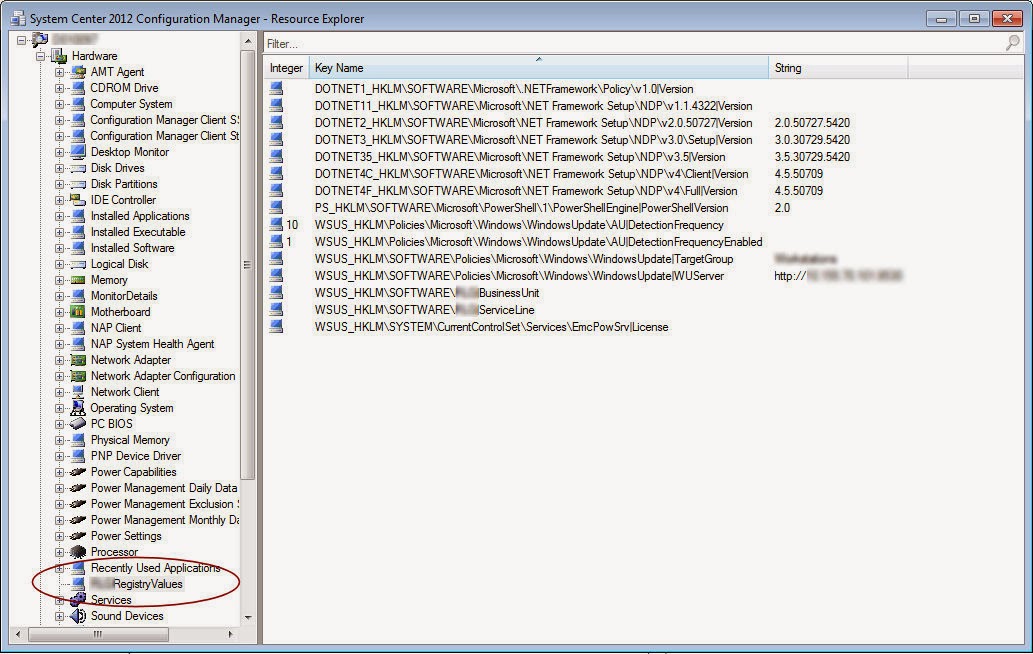The width and height of the screenshot is (1033, 654).
Task: Select Power Management Daily Data
Action: (163, 488)
